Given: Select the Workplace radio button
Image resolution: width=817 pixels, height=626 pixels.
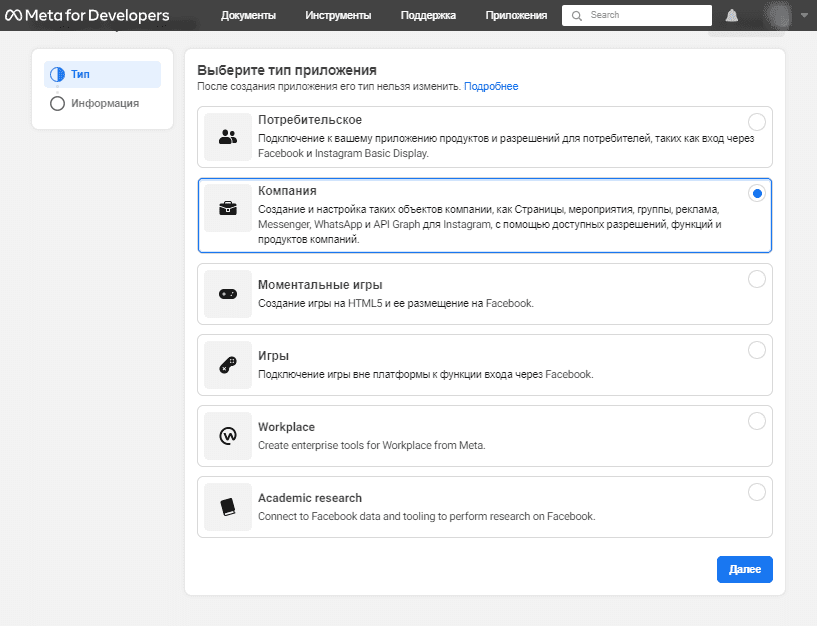Looking at the screenshot, I should pos(757,421).
